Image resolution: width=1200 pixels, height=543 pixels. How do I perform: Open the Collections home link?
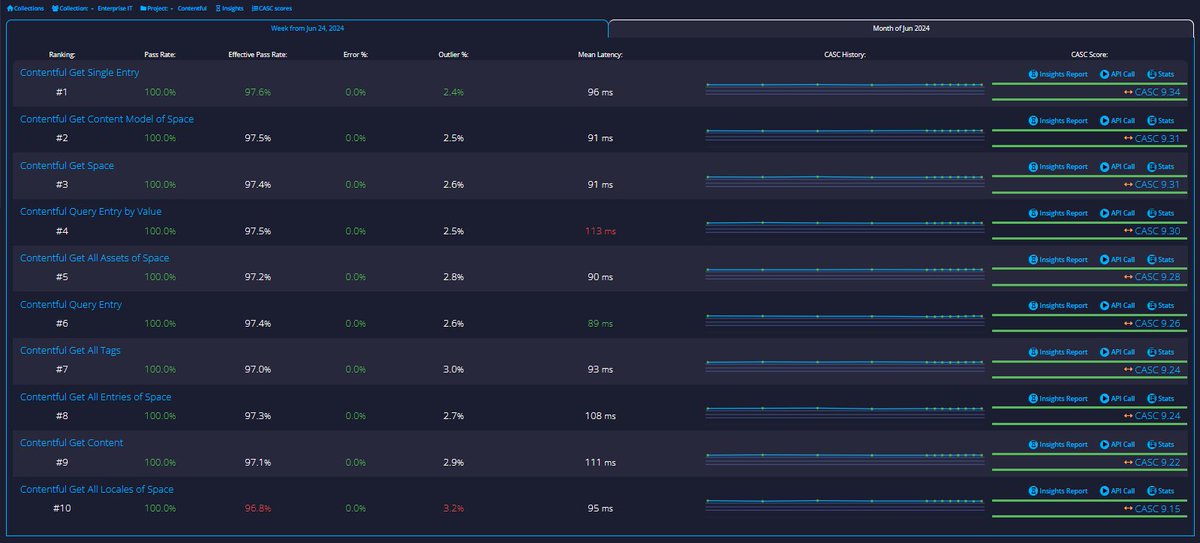click(25, 8)
